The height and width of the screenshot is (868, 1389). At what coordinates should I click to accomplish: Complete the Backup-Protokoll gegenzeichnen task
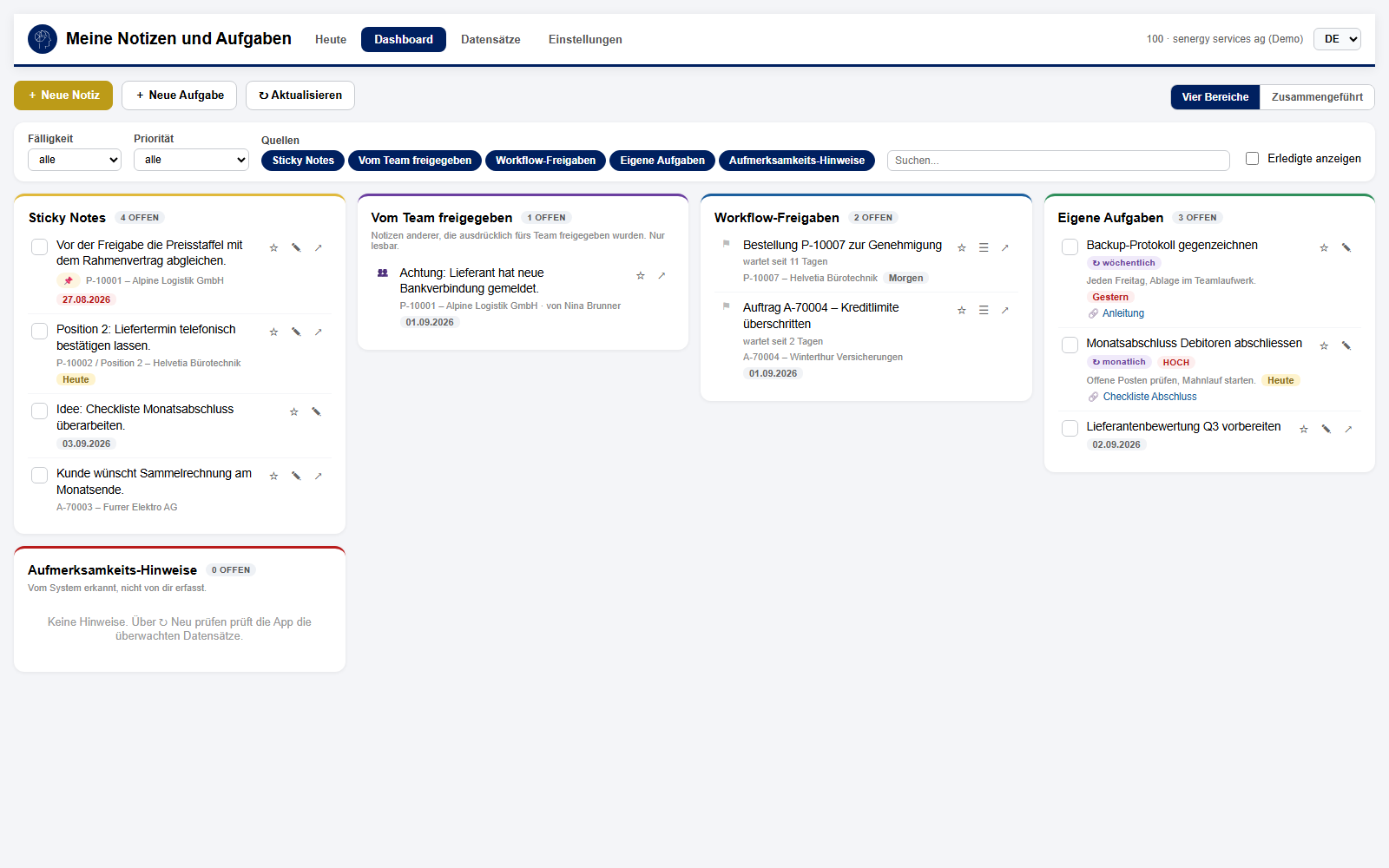1070,247
